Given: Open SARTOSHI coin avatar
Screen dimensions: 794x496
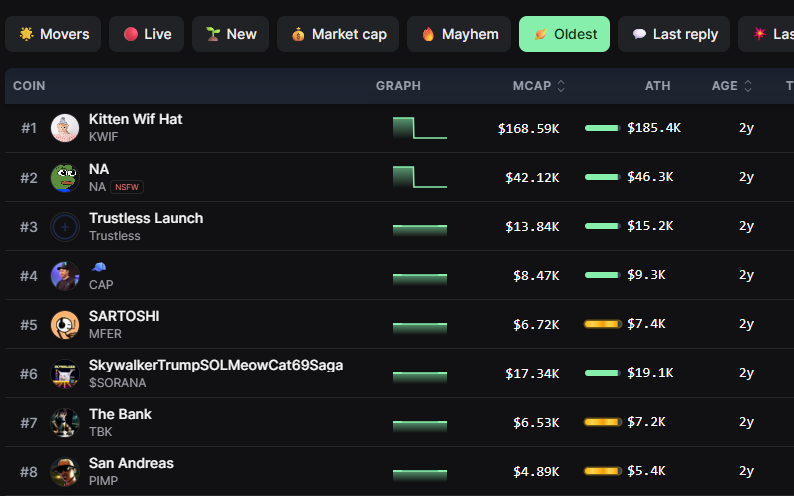Looking at the screenshot, I should pos(65,325).
